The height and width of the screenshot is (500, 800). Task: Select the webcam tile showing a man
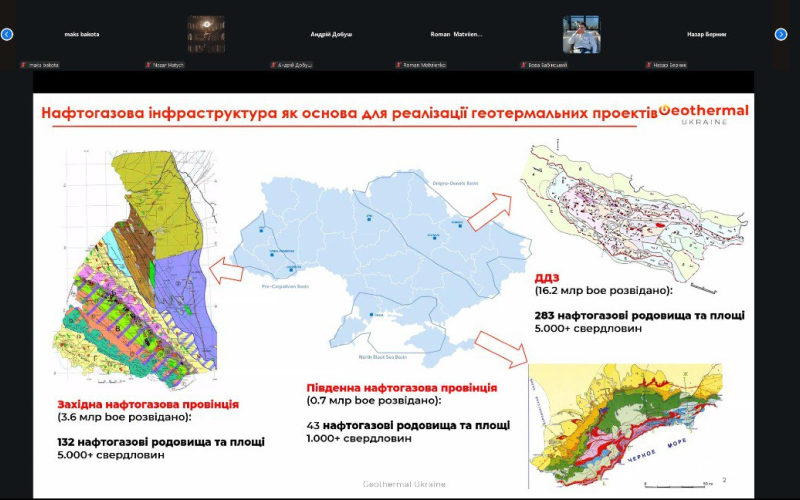coord(581,35)
